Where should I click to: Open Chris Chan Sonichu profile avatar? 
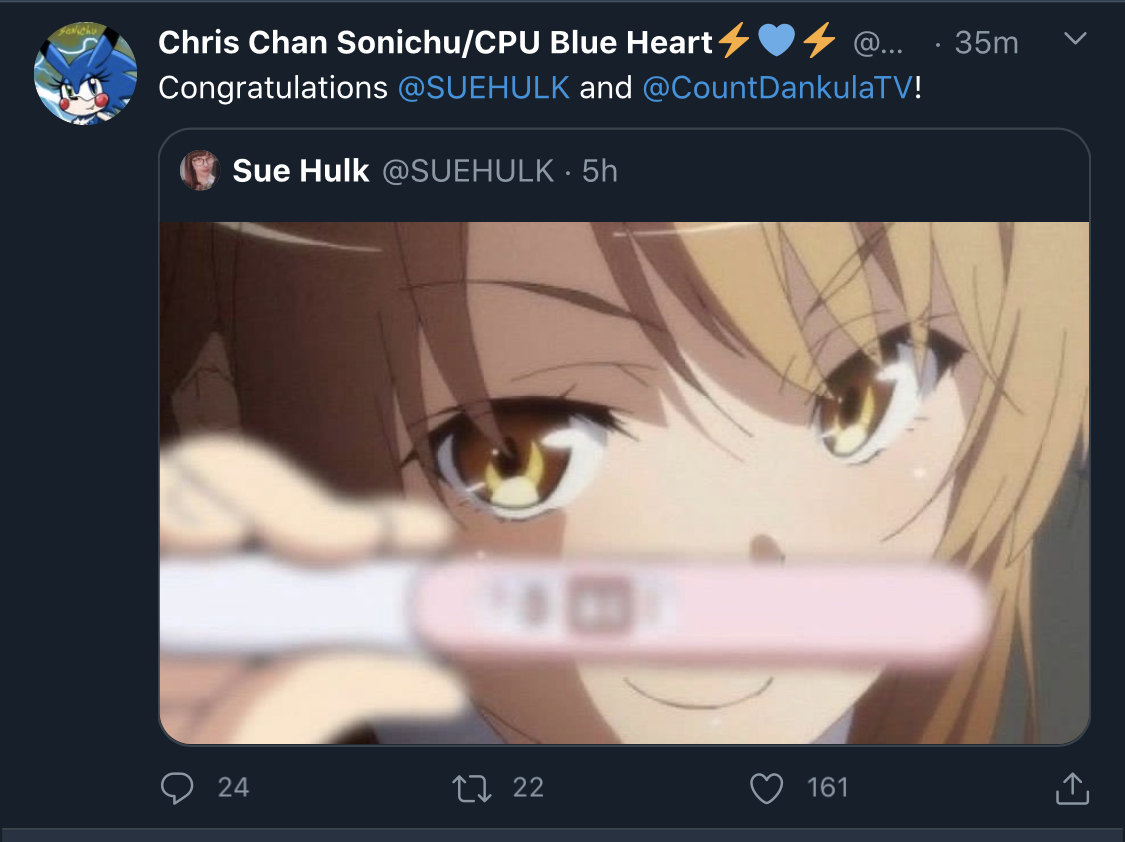[x=85, y=73]
